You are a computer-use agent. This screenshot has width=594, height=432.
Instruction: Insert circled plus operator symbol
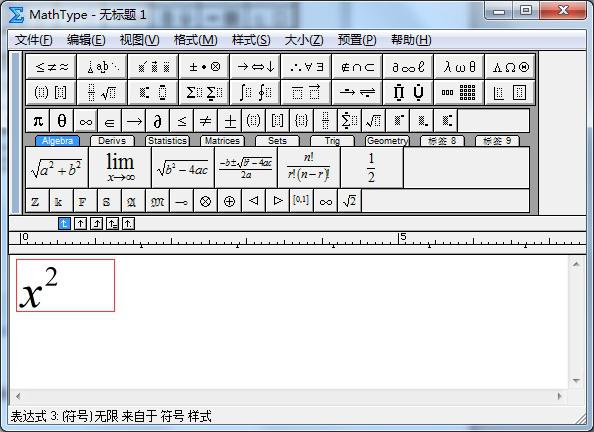pyautogui.click(x=229, y=201)
